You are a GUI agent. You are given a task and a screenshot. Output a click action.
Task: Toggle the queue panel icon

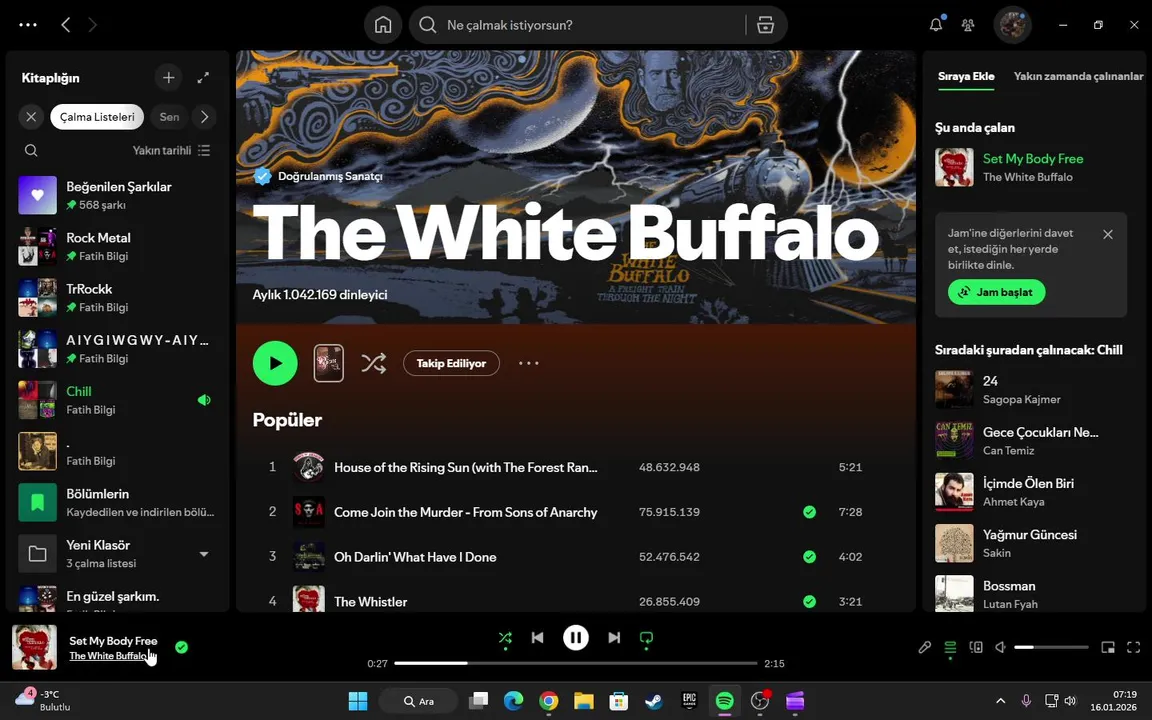click(x=950, y=647)
